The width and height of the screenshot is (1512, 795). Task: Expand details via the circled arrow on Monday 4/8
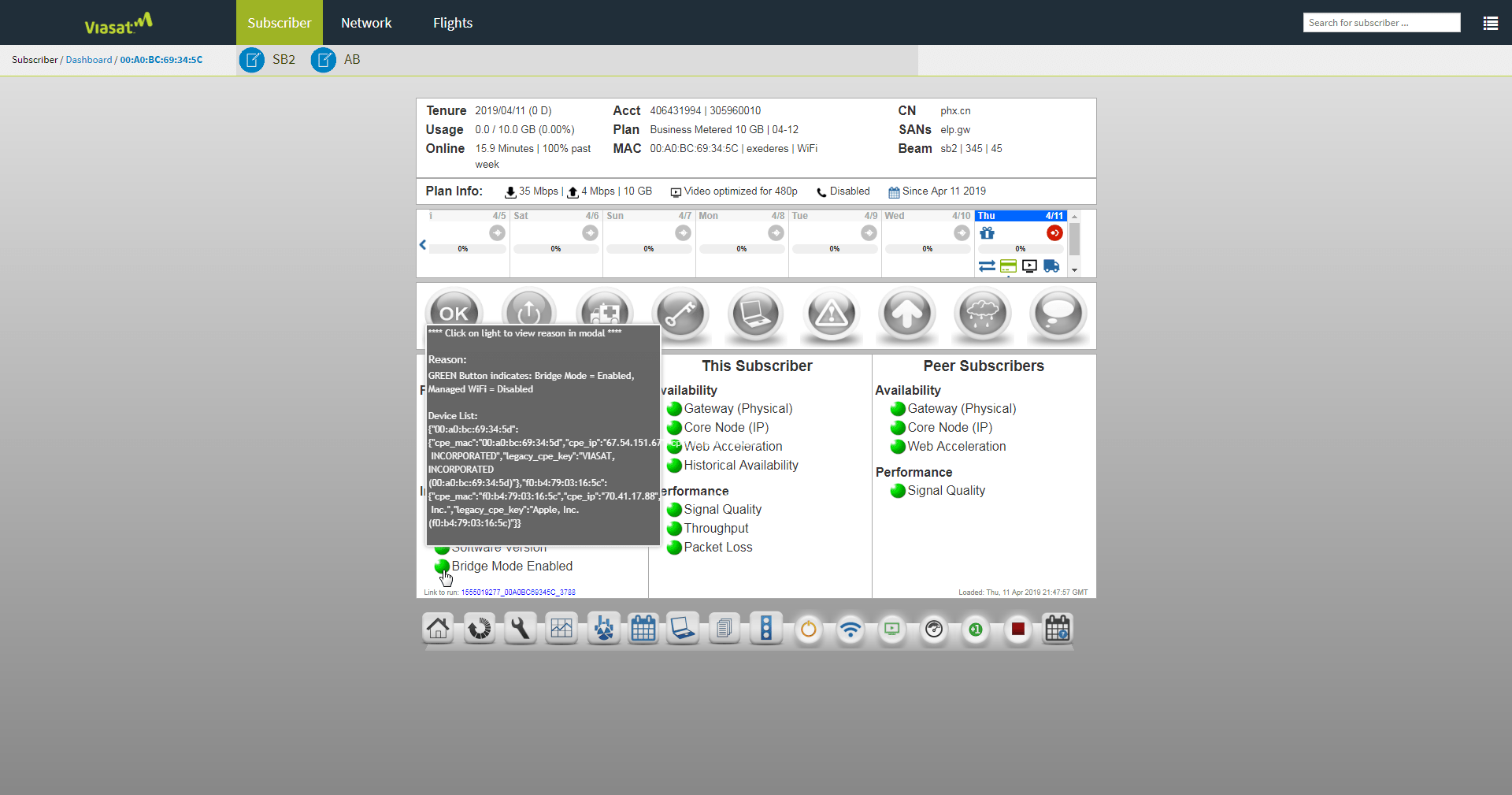point(776,232)
